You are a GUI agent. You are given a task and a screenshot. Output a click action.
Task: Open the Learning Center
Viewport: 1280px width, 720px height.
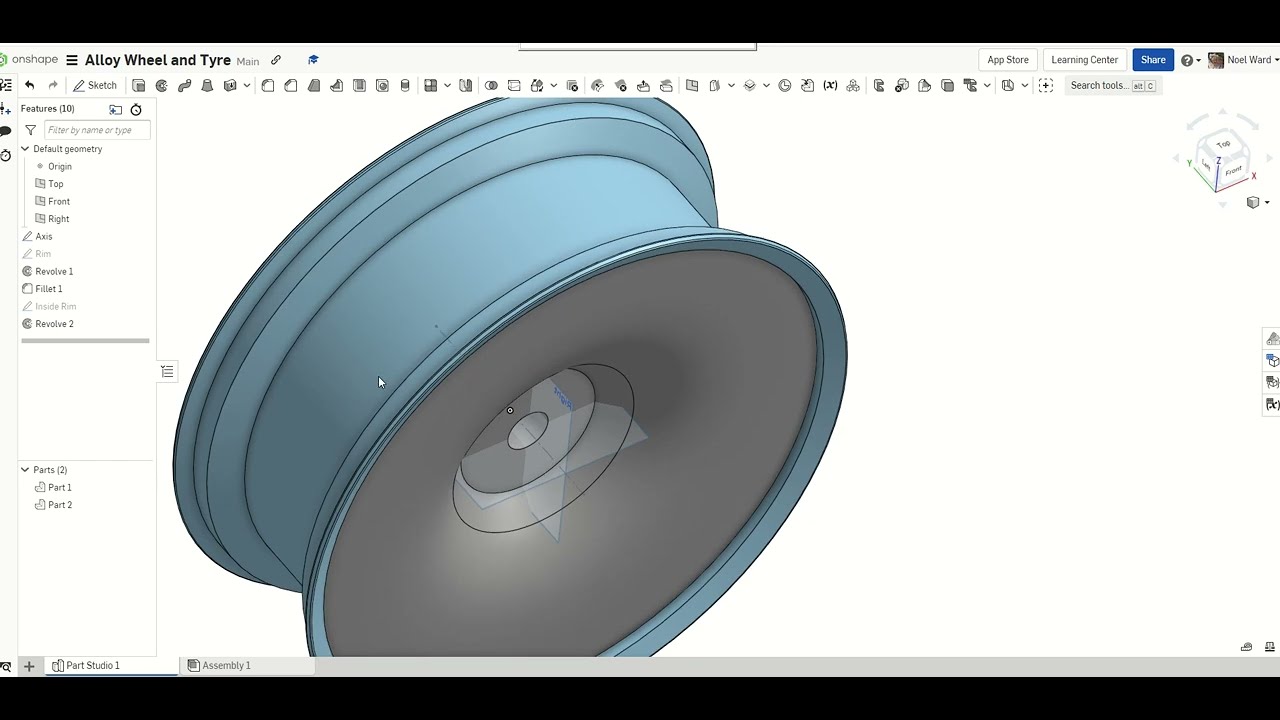tap(1085, 60)
